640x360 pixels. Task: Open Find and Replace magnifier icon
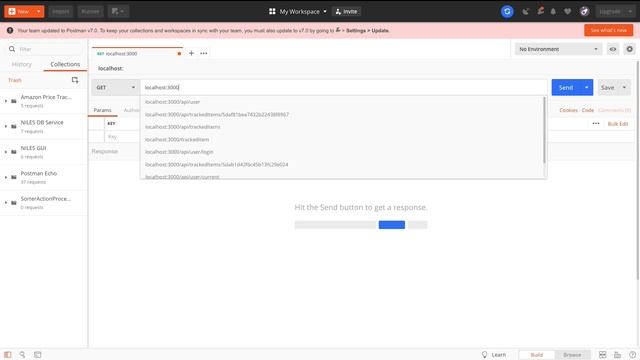click(x=22, y=355)
